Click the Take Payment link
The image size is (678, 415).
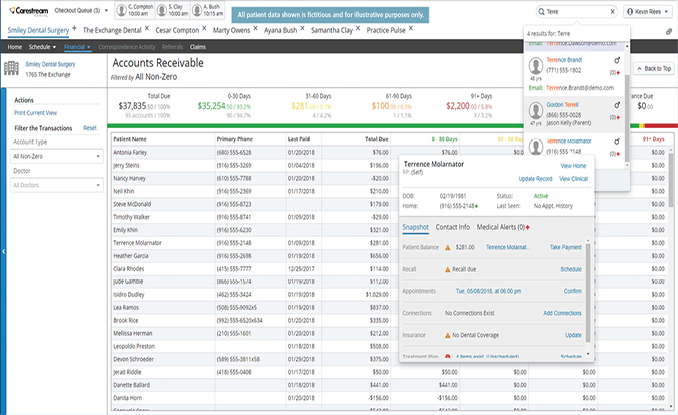[565, 247]
